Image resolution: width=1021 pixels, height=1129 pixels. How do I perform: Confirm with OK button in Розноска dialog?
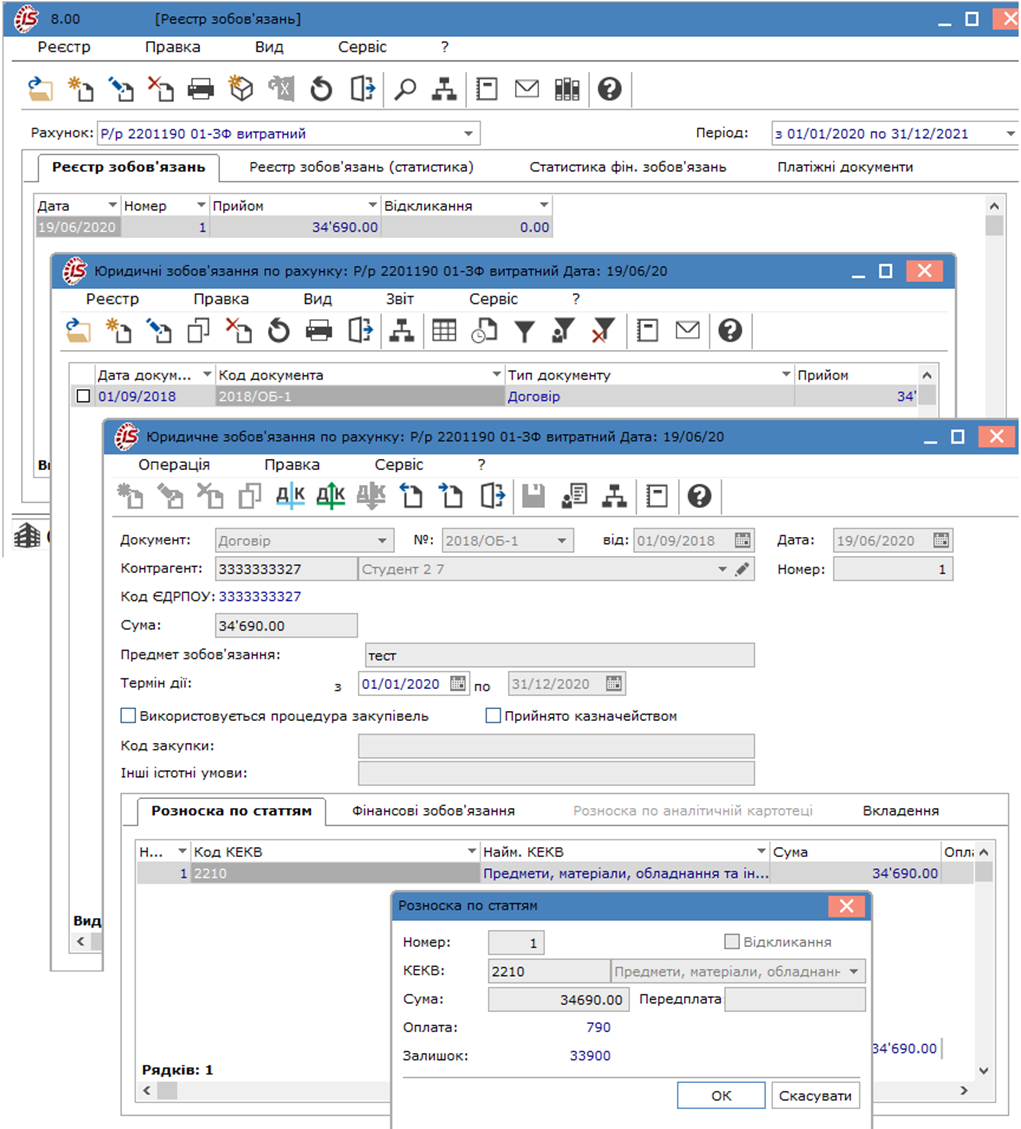coord(721,1096)
